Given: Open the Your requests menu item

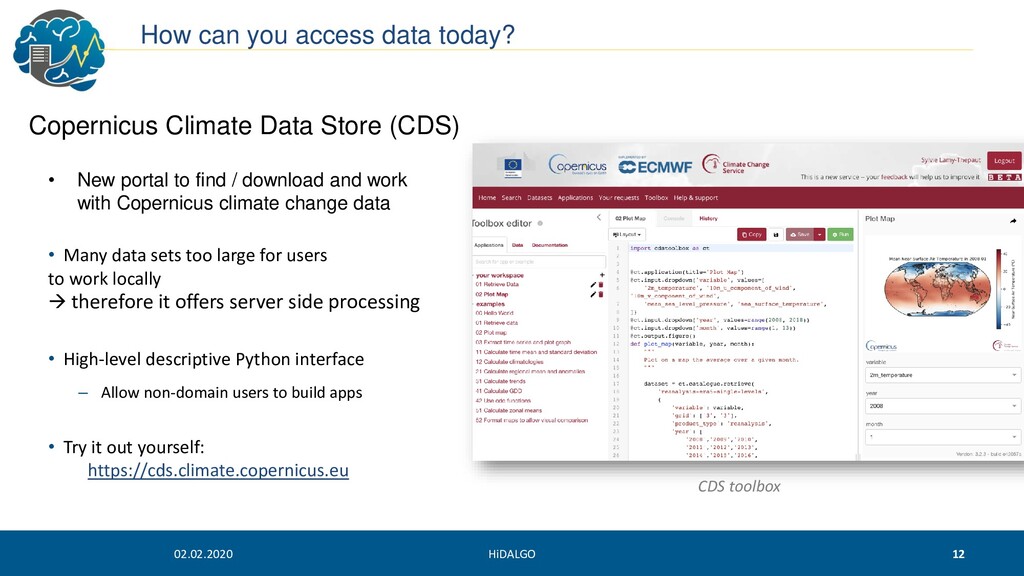Looking at the screenshot, I should tap(618, 197).
